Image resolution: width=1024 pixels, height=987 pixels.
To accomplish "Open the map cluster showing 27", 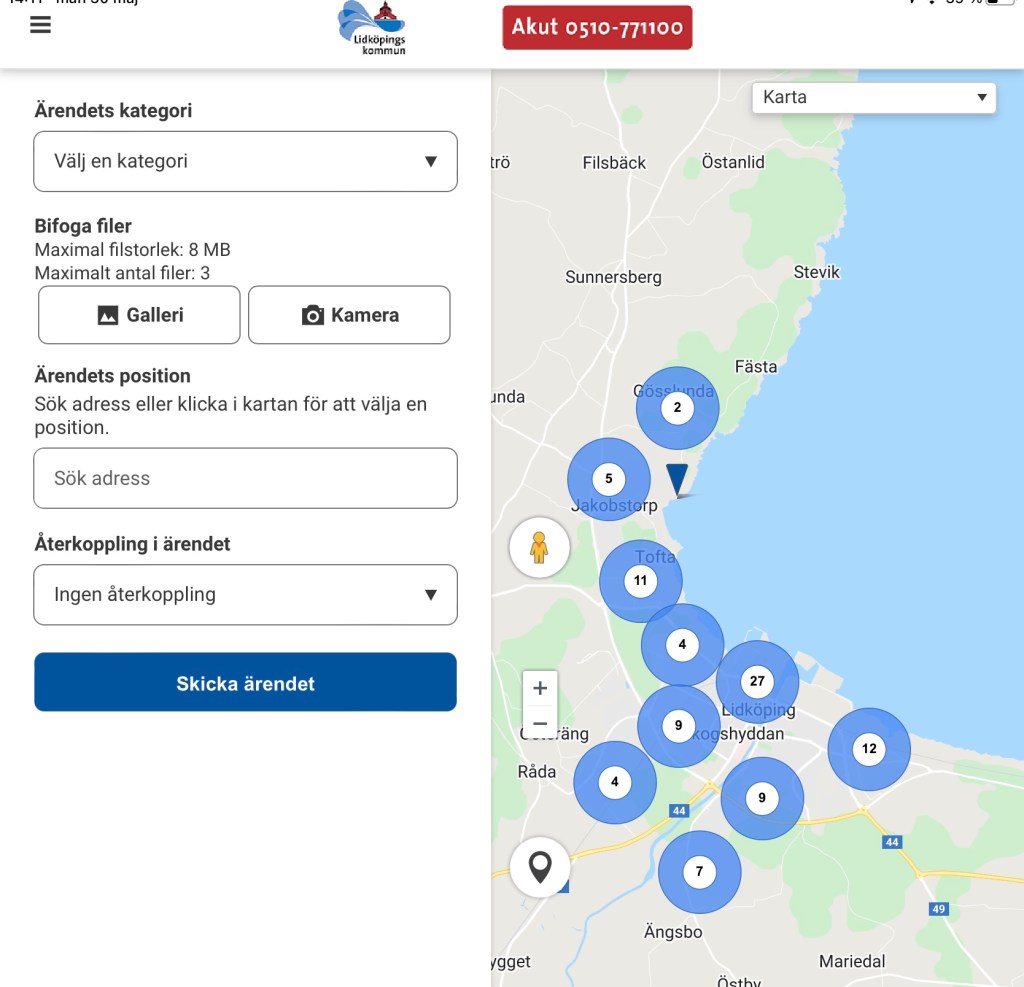I will point(757,681).
